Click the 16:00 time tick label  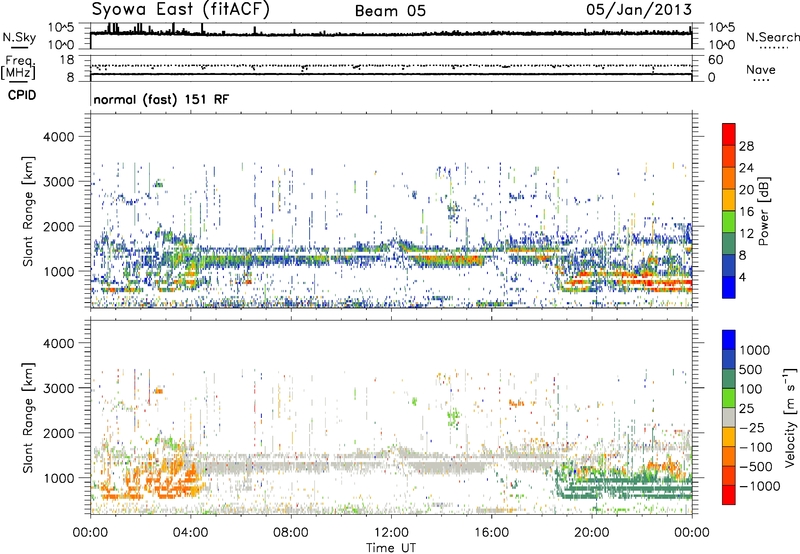pos(491,533)
